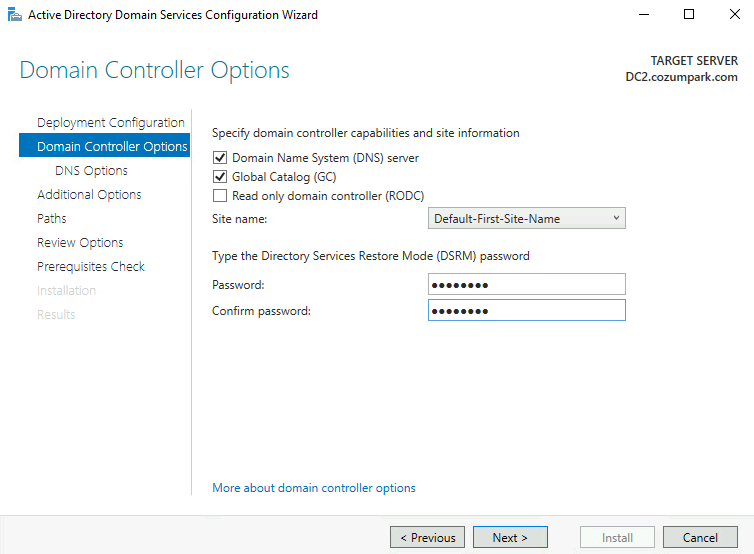This screenshot has width=754, height=554.
Task: Open the DNS Options step
Action: 91,171
